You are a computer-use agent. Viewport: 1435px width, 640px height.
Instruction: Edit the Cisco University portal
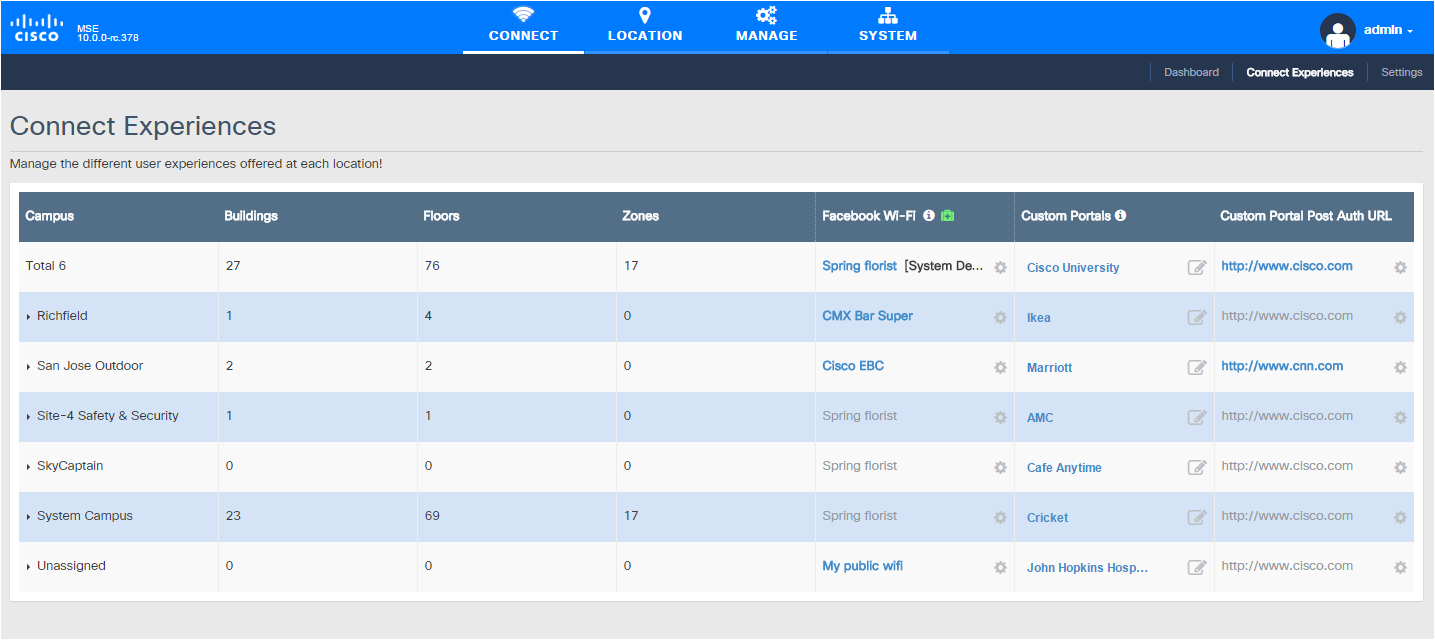point(1196,268)
